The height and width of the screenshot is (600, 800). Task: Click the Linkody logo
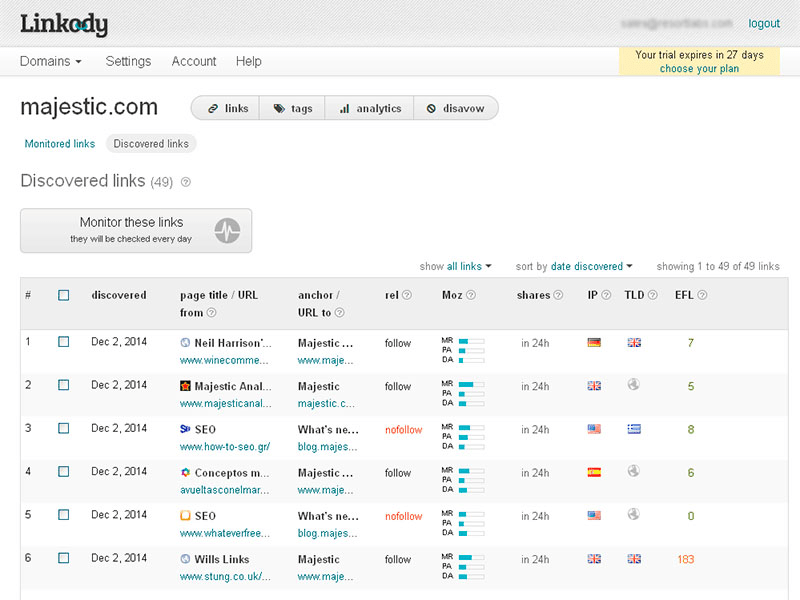pos(64,24)
